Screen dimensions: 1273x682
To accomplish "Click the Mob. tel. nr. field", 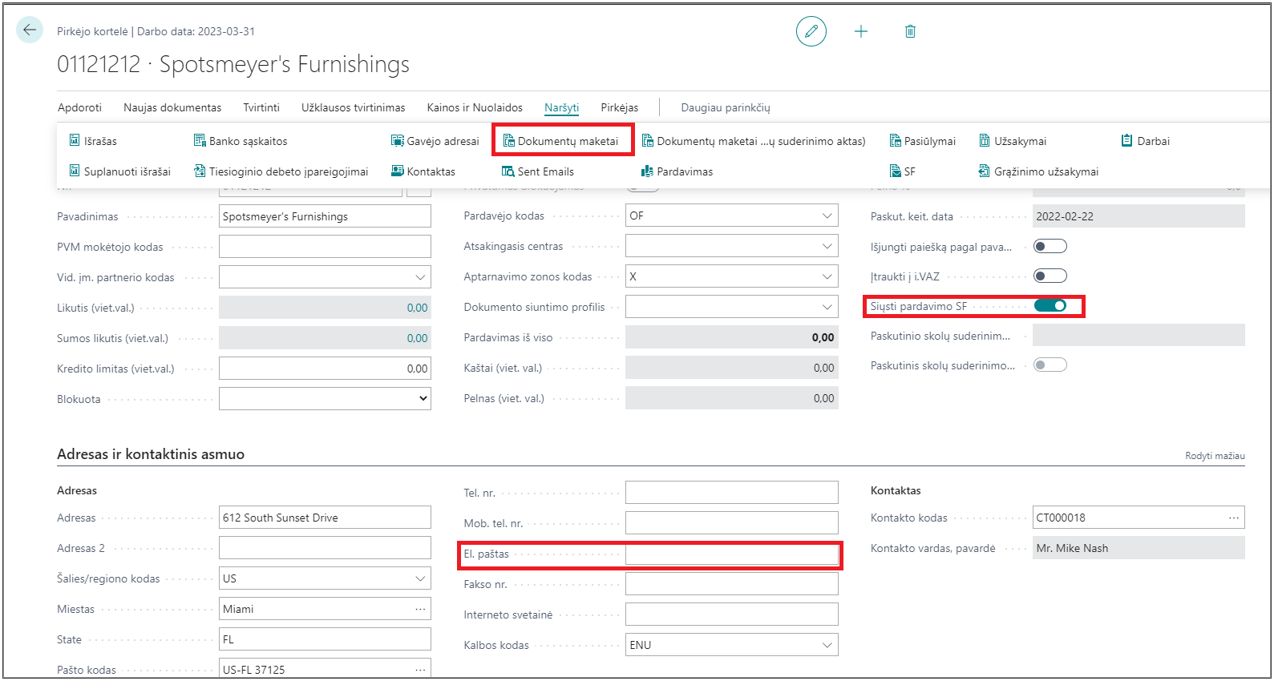I will point(731,522).
